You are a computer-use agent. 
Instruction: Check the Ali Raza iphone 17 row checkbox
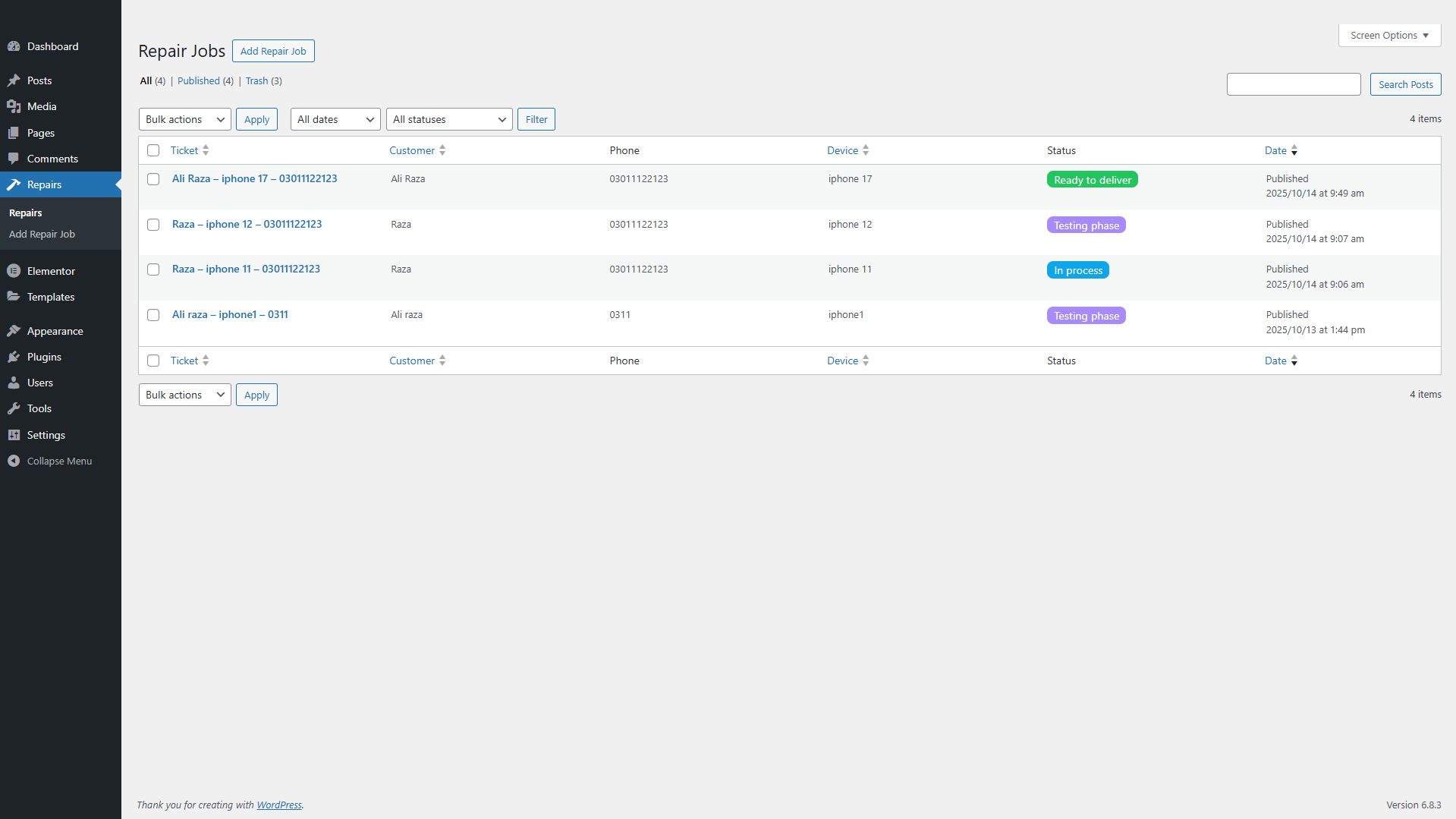153,179
